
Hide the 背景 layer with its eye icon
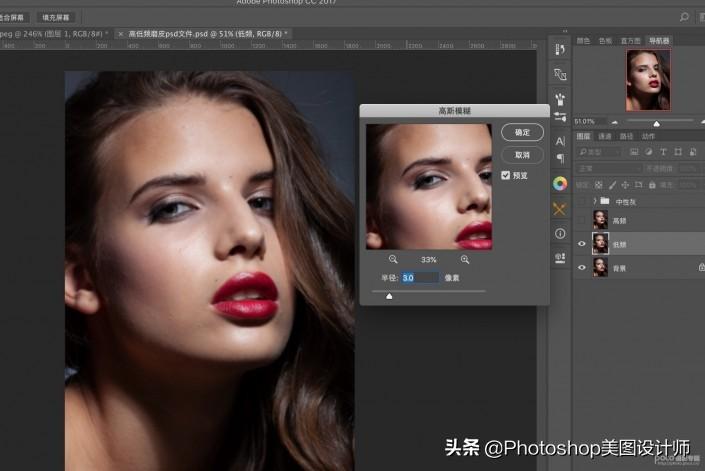583,267
